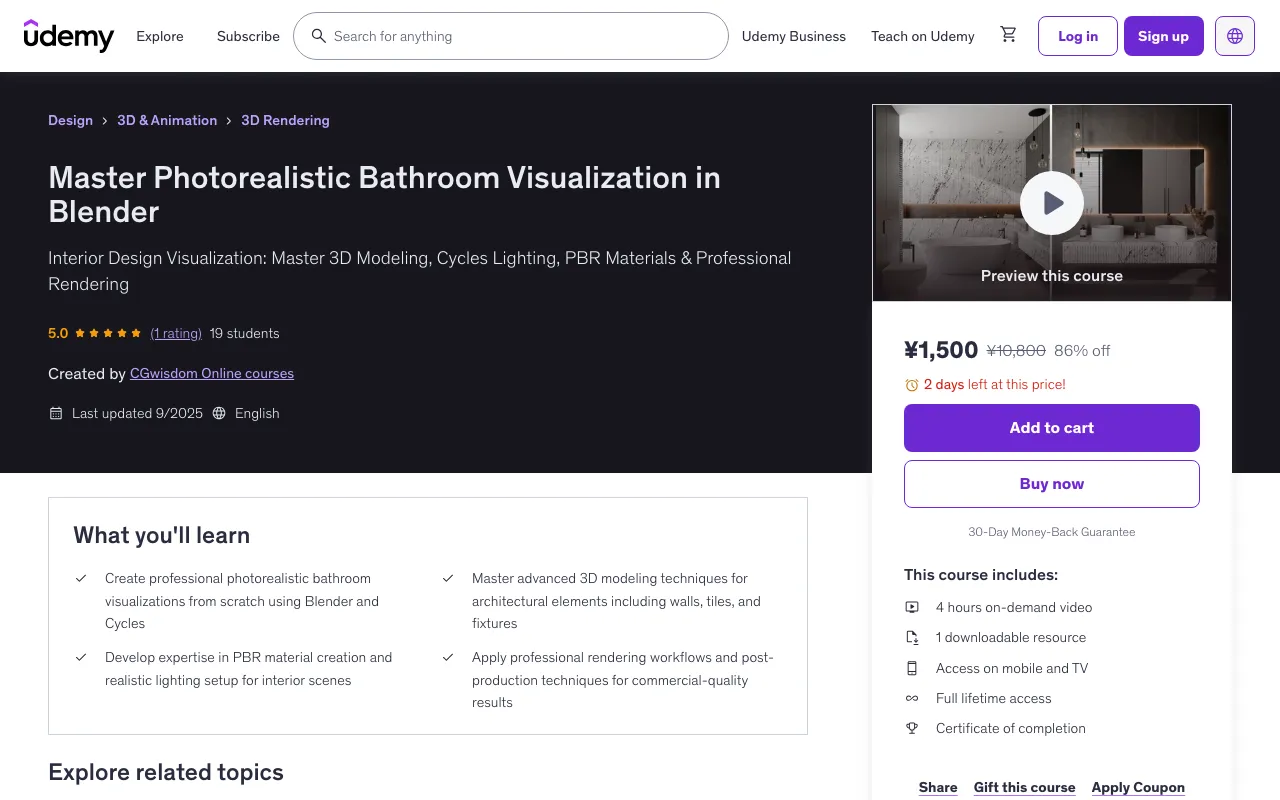The image size is (1280, 800).
Task: Click Apply Coupon
Action: (1138, 787)
